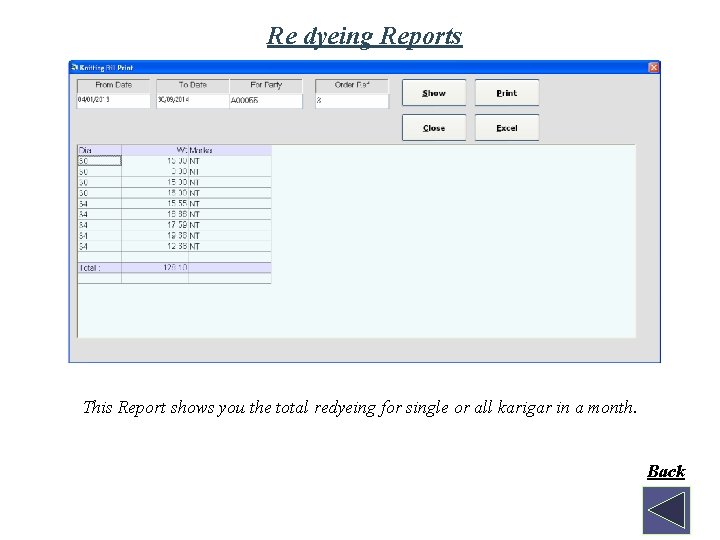
Task: Select the weight cell 17.59
Action: pyautogui.click(x=155, y=225)
